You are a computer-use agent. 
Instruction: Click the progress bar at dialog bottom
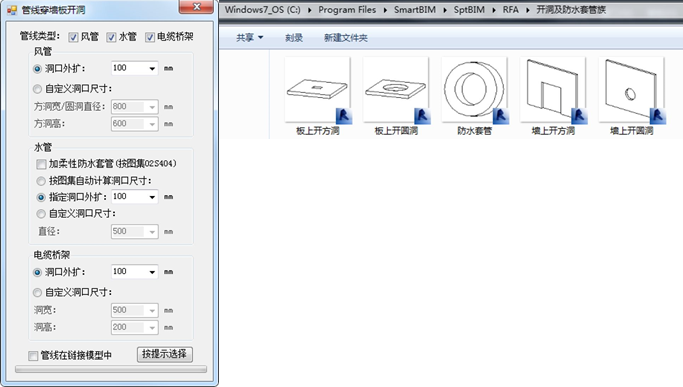coord(111,370)
